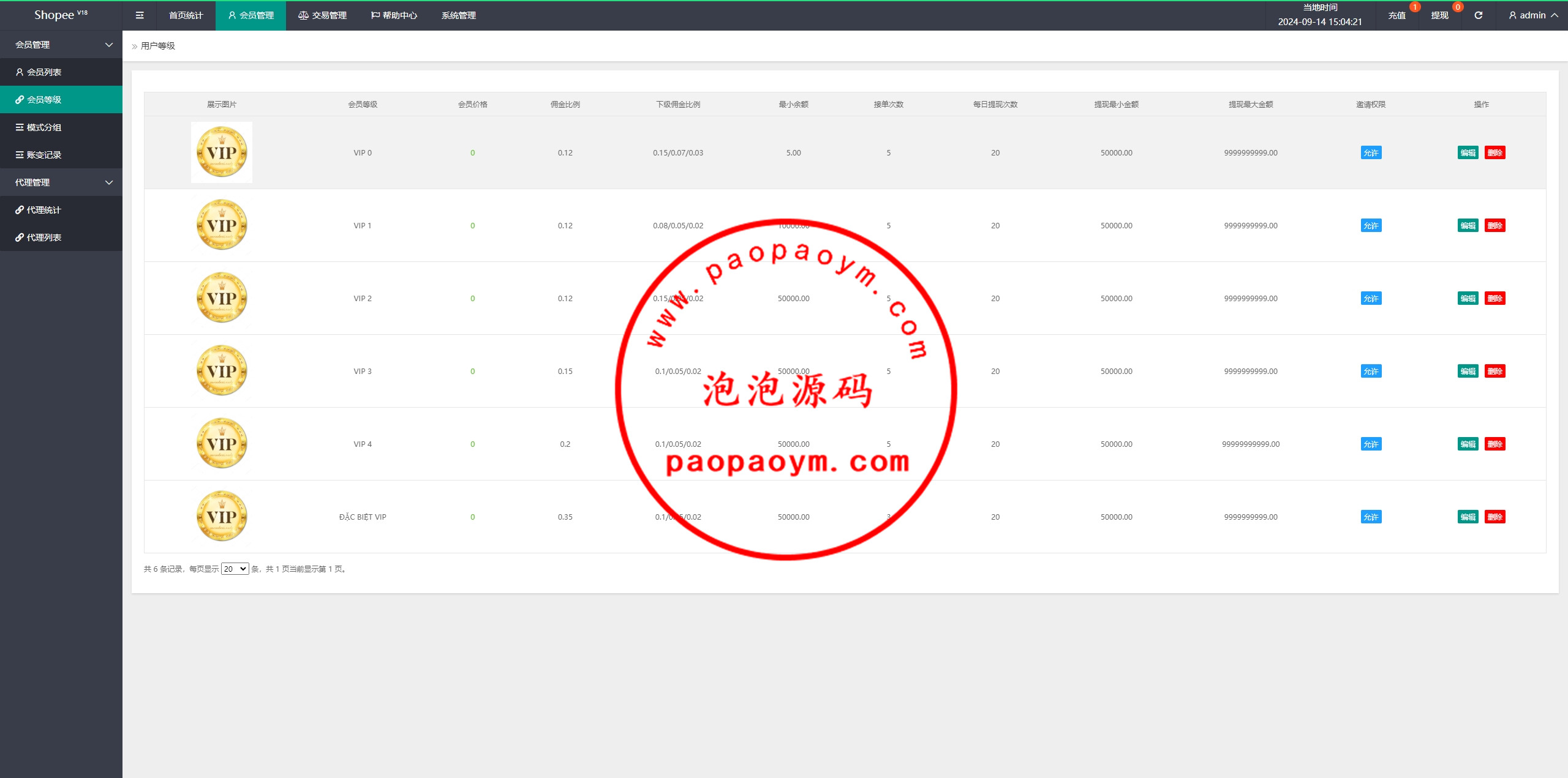This screenshot has width=1568, height=778.
Task: Click the VIP 4 badge thumbnail
Action: pyautogui.click(x=222, y=444)
